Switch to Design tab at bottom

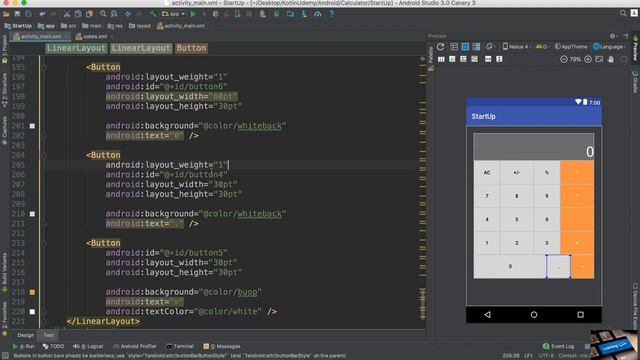coord(26,335)
